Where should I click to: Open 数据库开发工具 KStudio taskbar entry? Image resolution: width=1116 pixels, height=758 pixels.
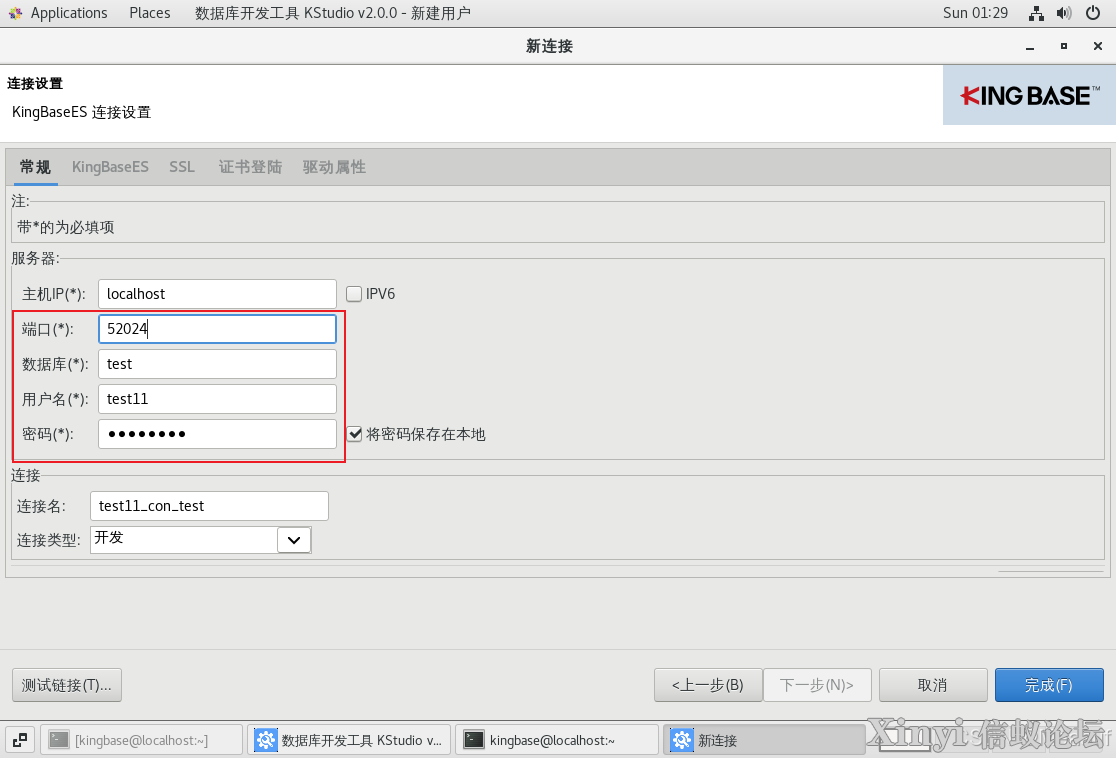(x=349, y=740)
